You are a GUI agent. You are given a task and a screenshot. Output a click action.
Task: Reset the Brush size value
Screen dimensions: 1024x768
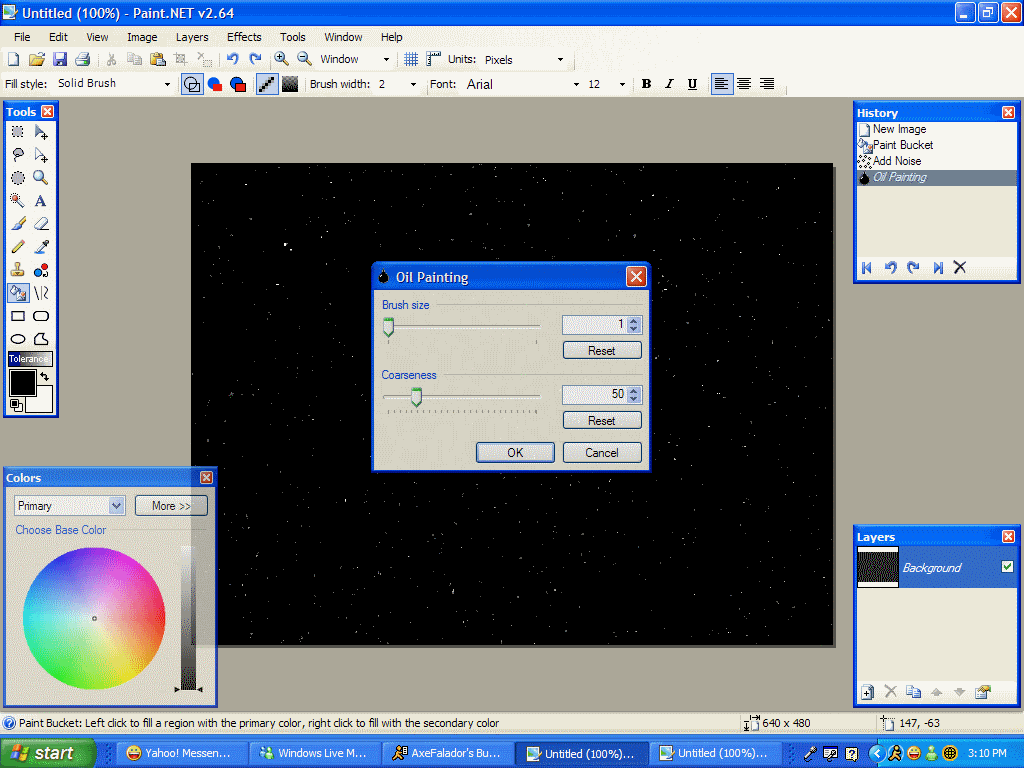pyautogui.click(x=601, y=351)
